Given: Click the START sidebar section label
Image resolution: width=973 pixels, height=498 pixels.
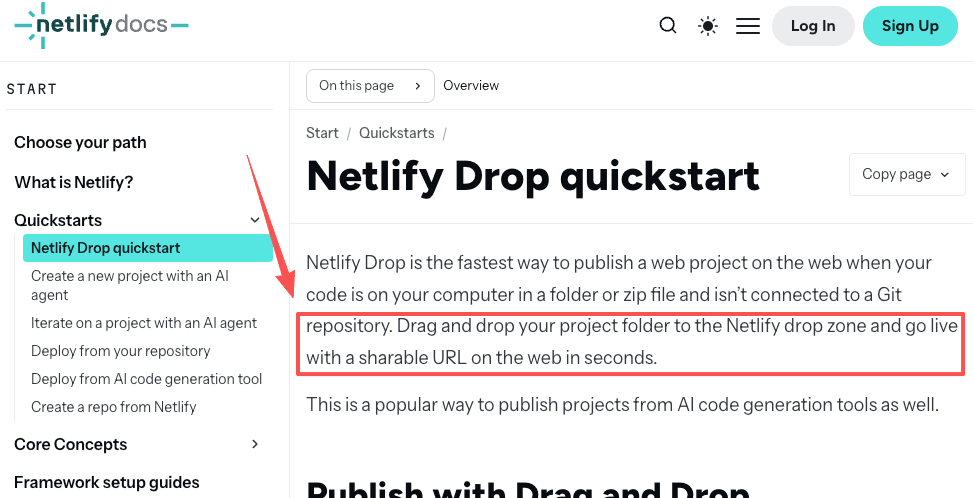Looking at the screenshot, I should coord(32,89).
